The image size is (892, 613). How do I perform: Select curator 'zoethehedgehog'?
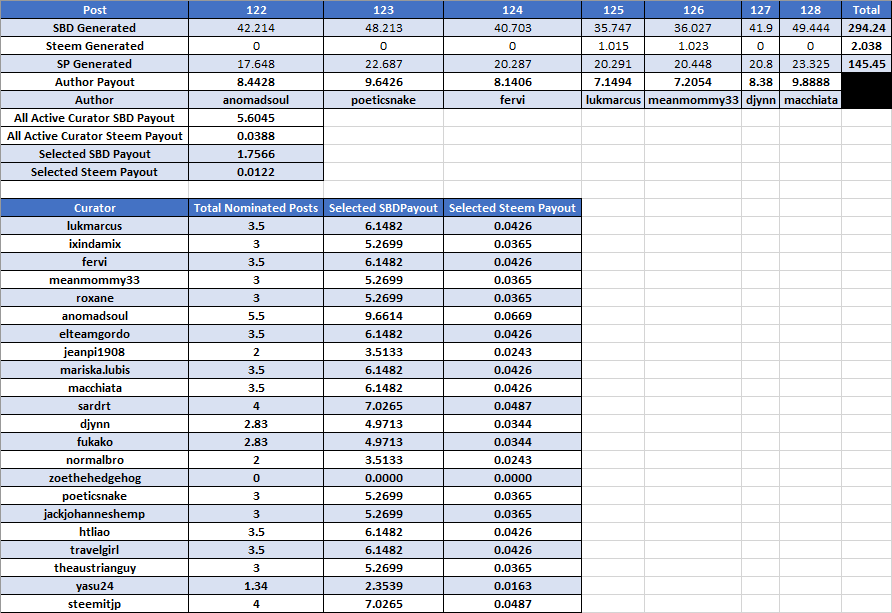coord(94,478)
